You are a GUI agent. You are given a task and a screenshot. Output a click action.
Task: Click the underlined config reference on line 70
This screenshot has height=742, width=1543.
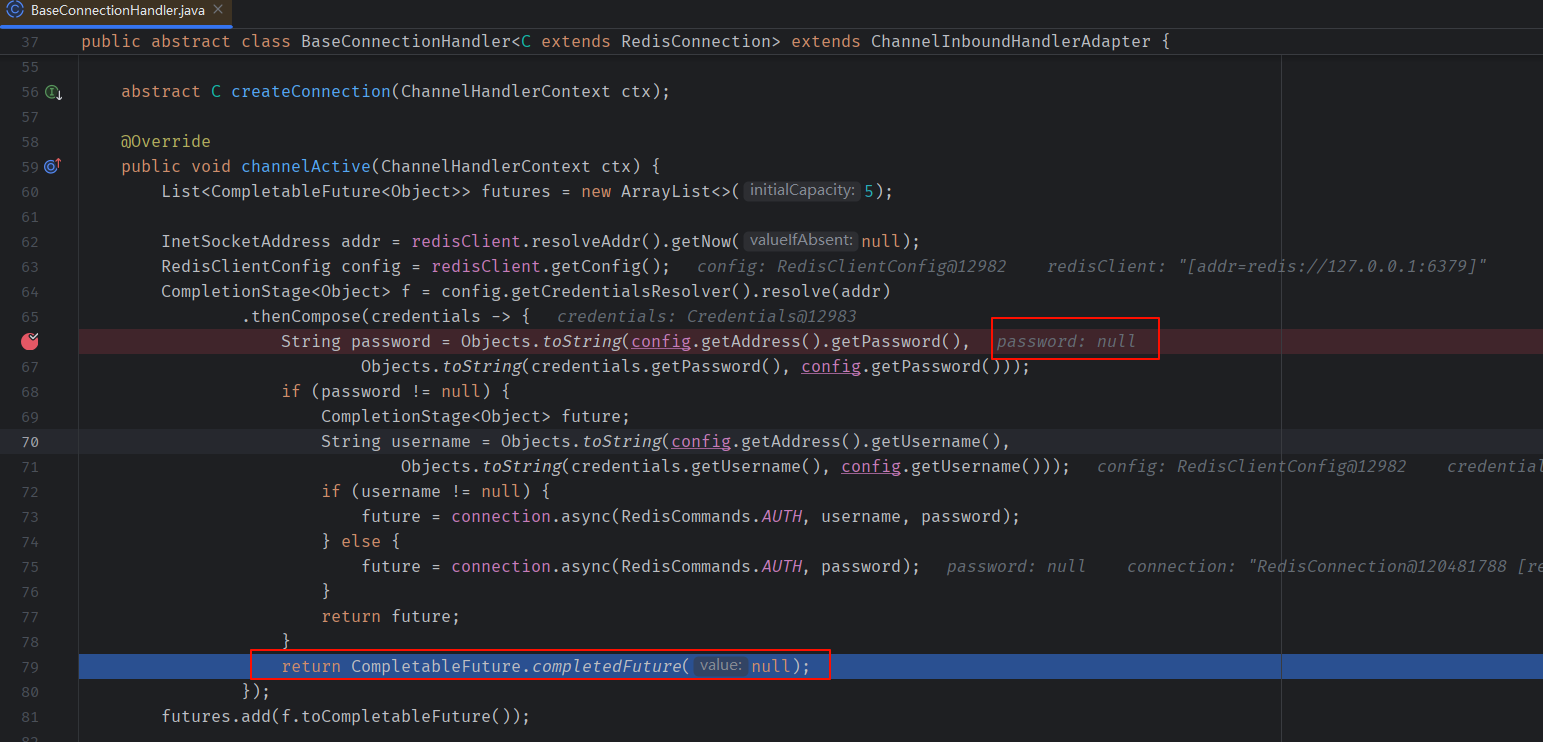click(x=701, y=441)
